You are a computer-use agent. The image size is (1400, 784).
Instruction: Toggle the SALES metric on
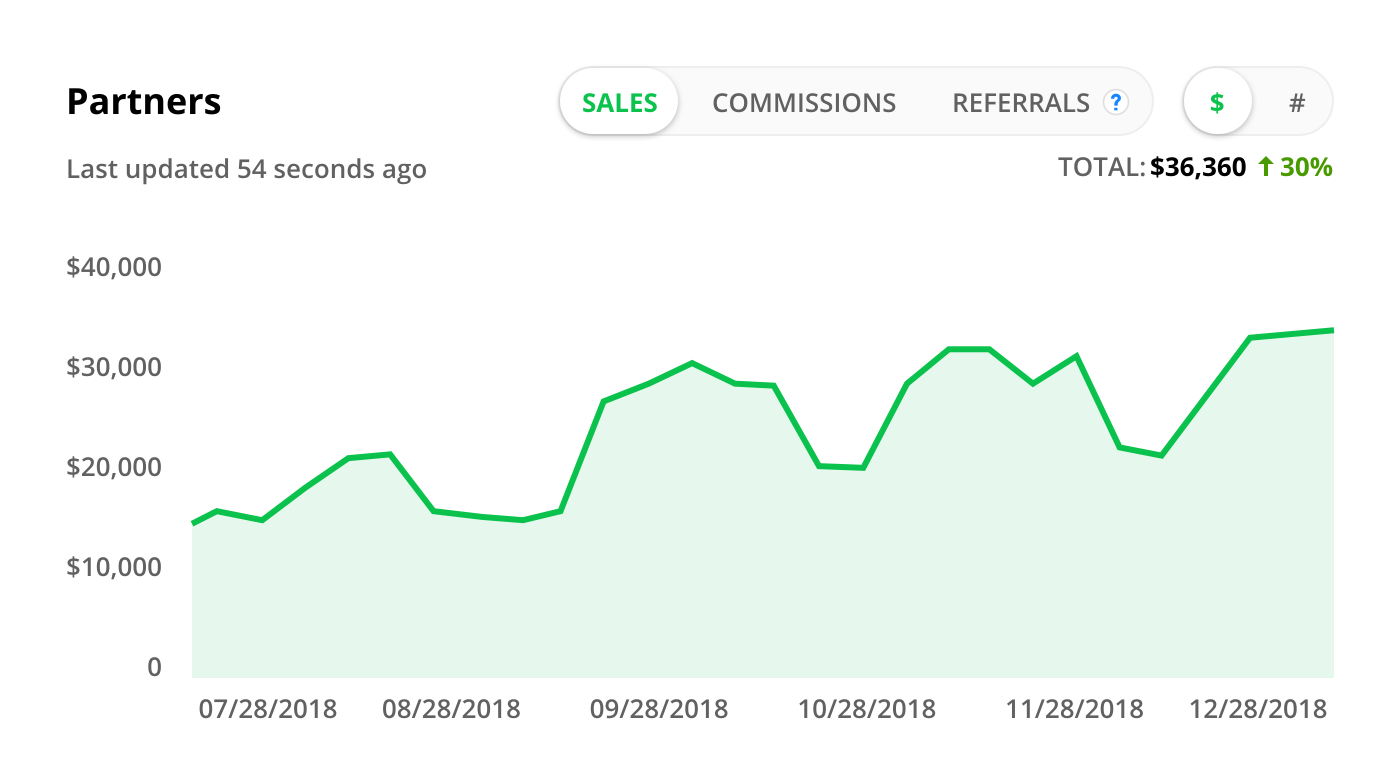(619, 101)
